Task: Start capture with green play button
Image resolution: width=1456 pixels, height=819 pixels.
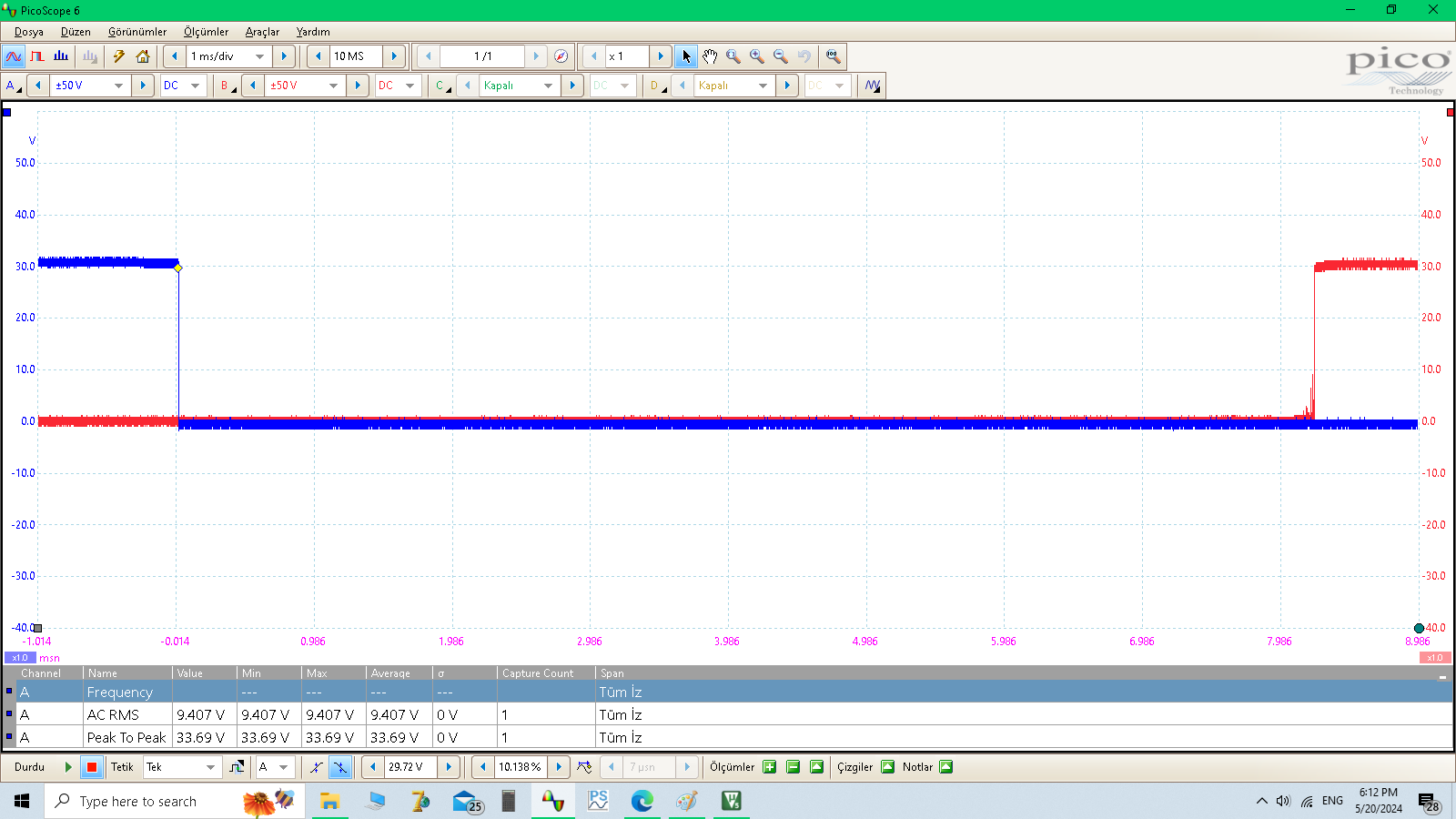Action: 68,767
